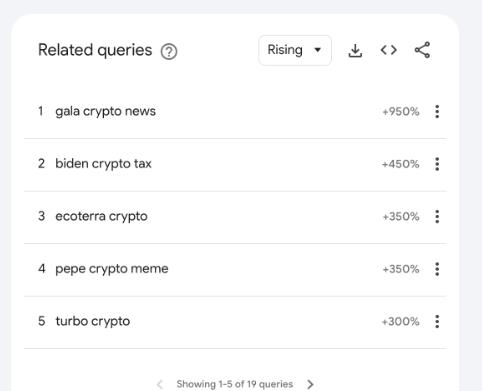Download related queries as CSV
The height and width of the screenshot is (391, 482).
coord(355,50)
